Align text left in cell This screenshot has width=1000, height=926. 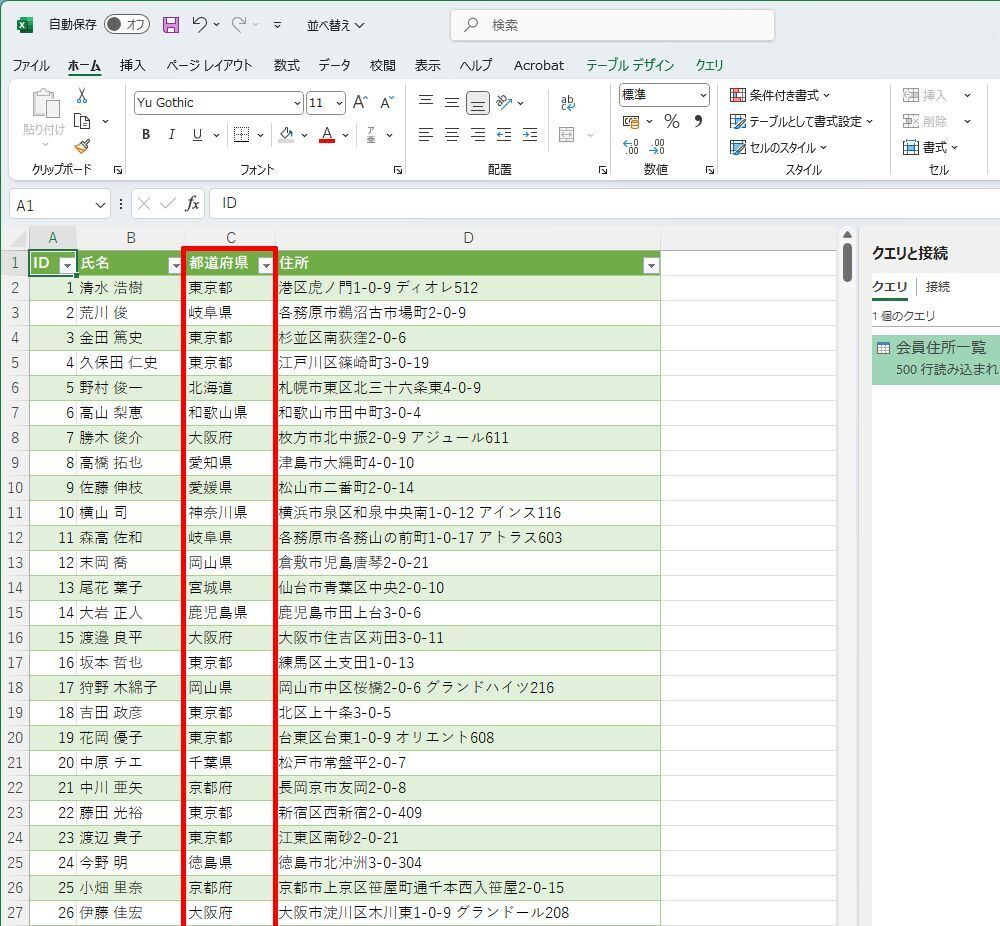(426, 135)
